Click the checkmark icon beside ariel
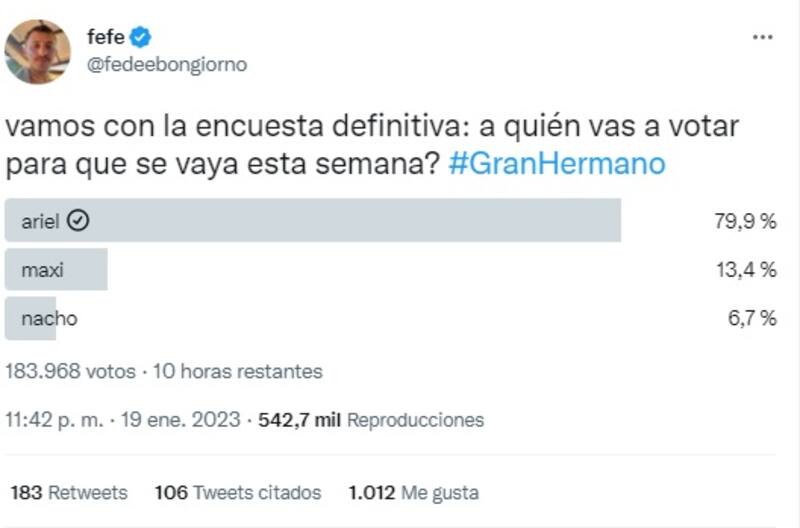This screenshot has width=800, height=528. [x=78, y=221]
